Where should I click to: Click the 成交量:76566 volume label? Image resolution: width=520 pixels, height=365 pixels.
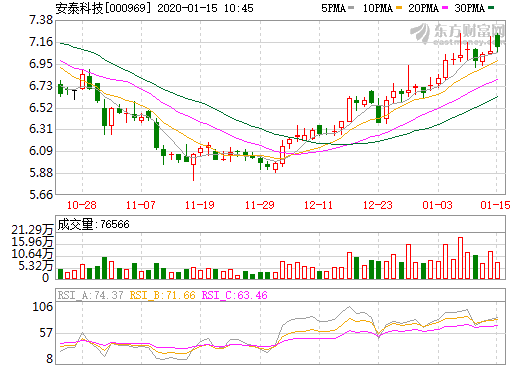[x=93, y=224]
